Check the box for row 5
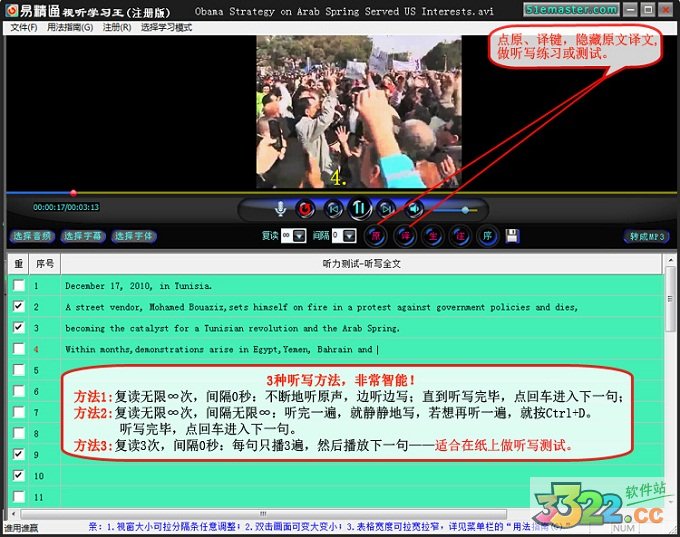Viewport: 680px width, 537px height. 19,370
